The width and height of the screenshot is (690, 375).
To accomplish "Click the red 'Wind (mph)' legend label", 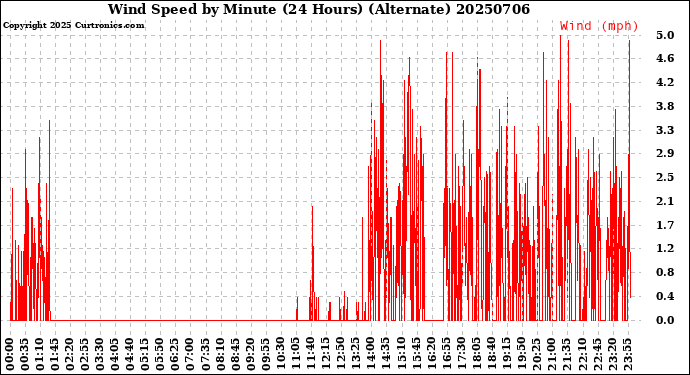I will tap(599, 26).
